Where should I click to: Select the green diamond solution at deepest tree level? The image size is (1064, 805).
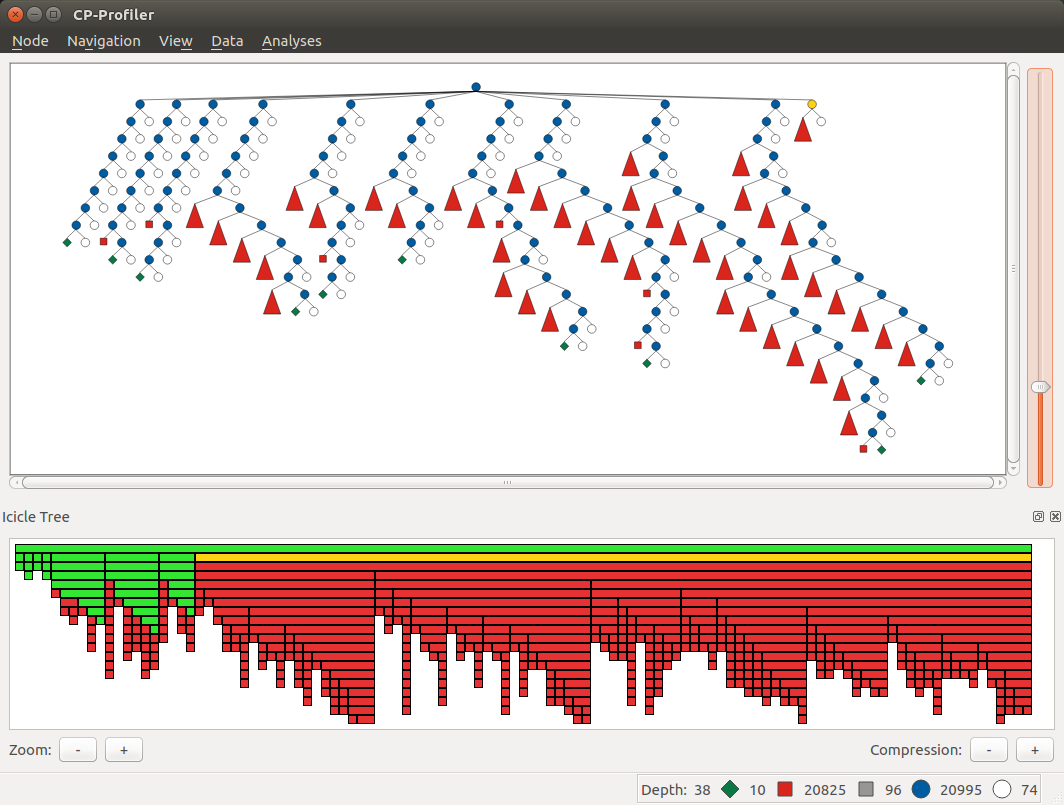pos(881,450)
